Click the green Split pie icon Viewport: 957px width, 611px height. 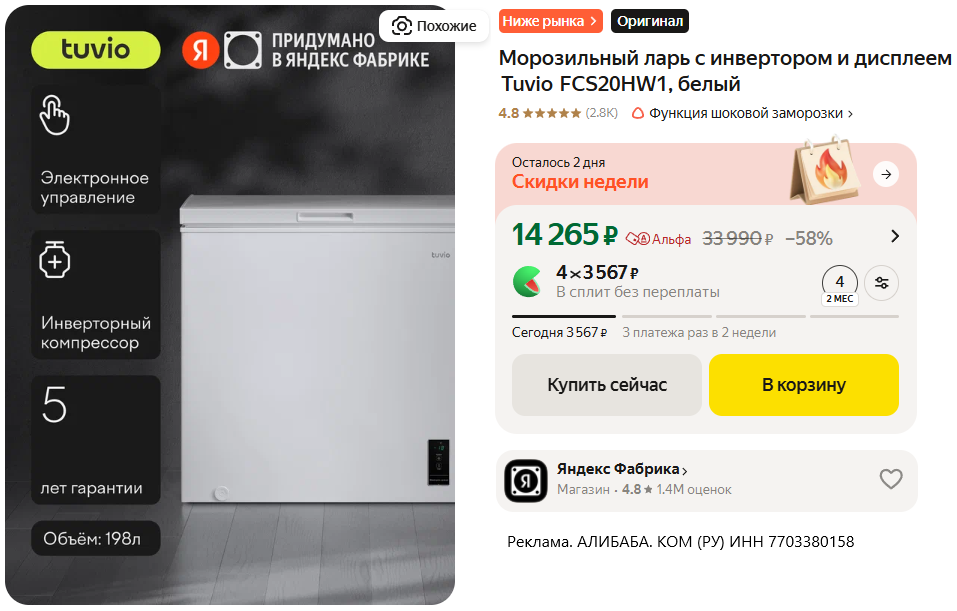pyautogui.click(x=528, y=282)
